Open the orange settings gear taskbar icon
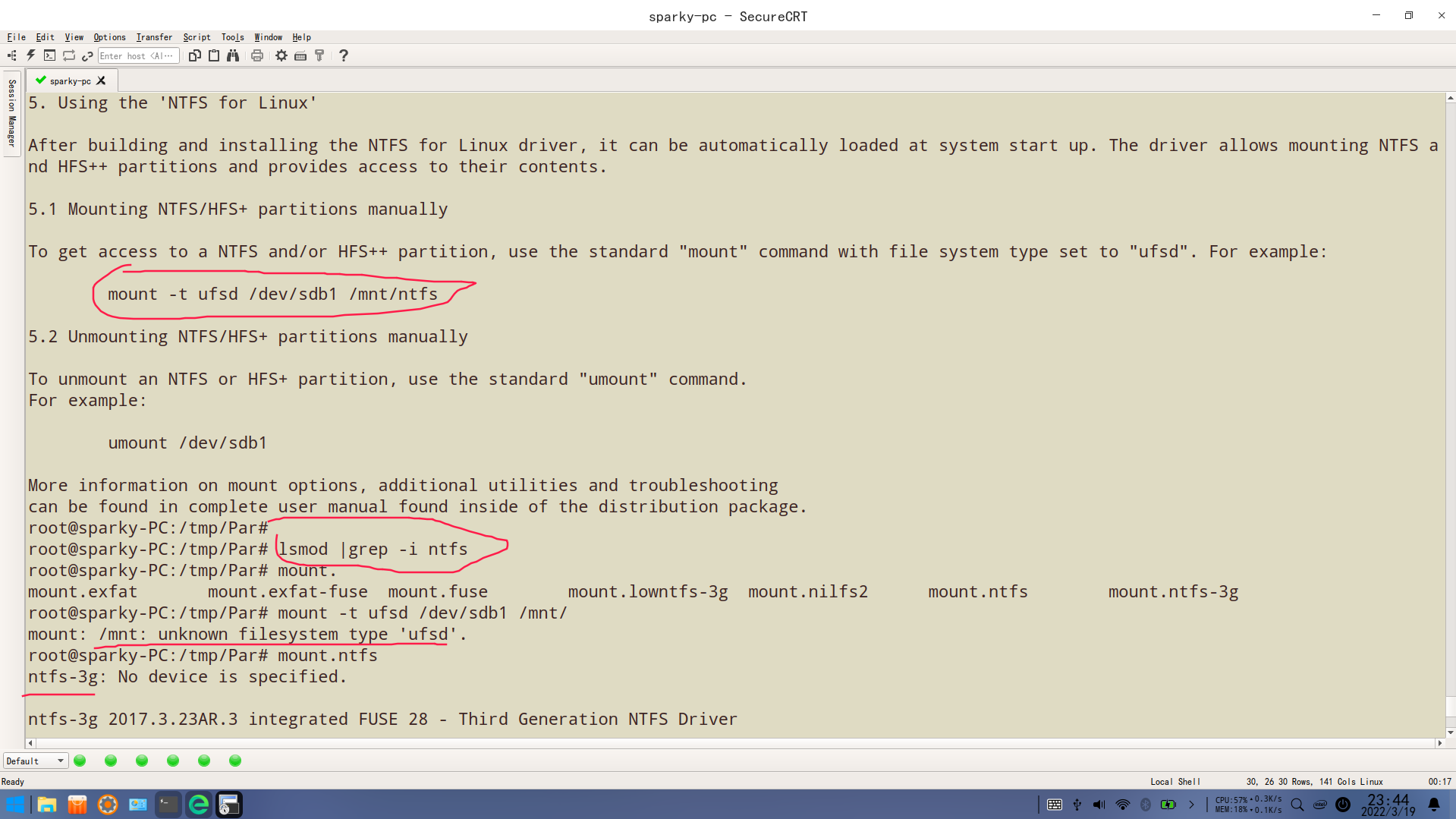The image size is (1456, 819). (x=108, y=805)
